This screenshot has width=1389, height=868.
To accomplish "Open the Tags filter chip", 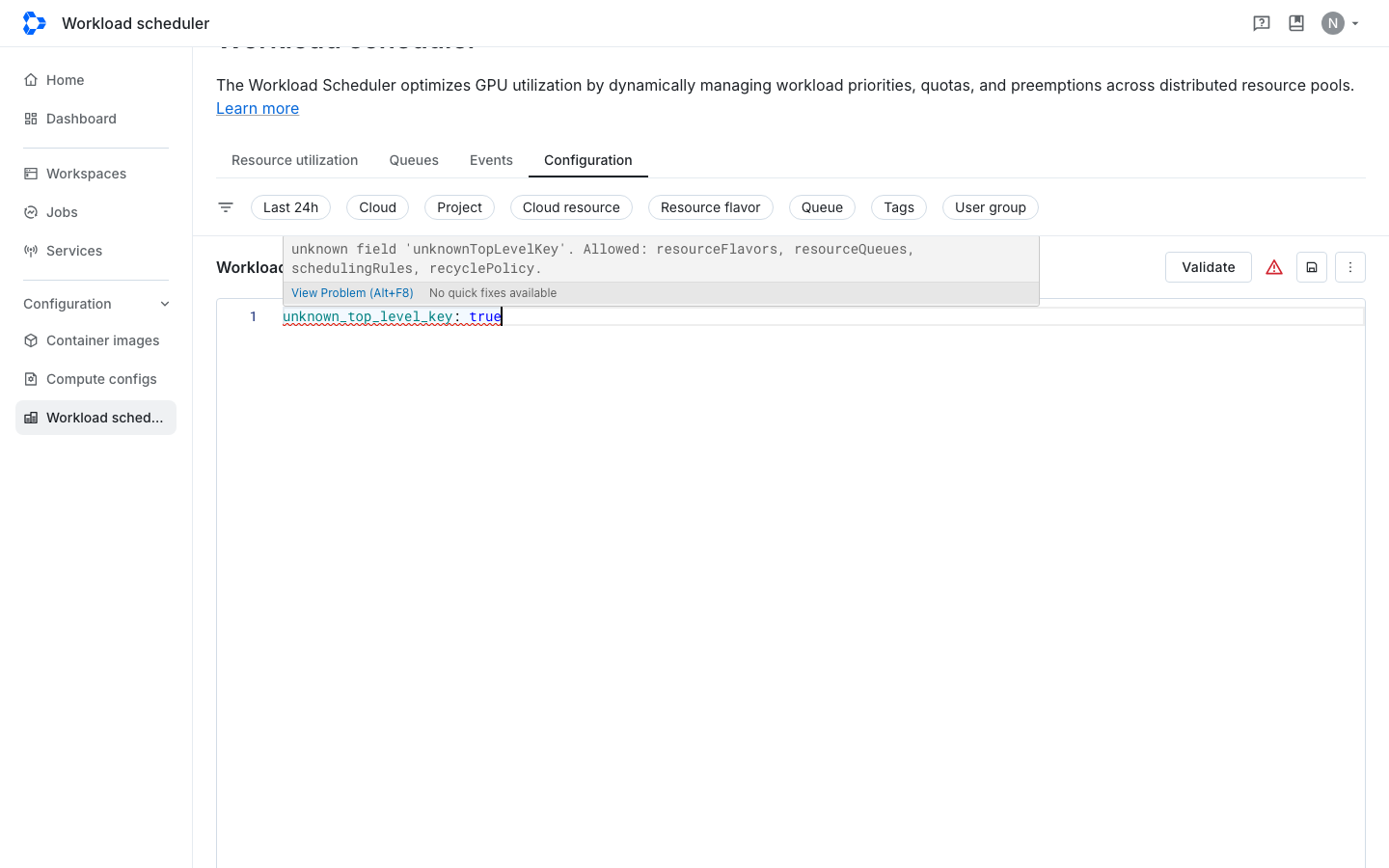I will coord(899,207).
